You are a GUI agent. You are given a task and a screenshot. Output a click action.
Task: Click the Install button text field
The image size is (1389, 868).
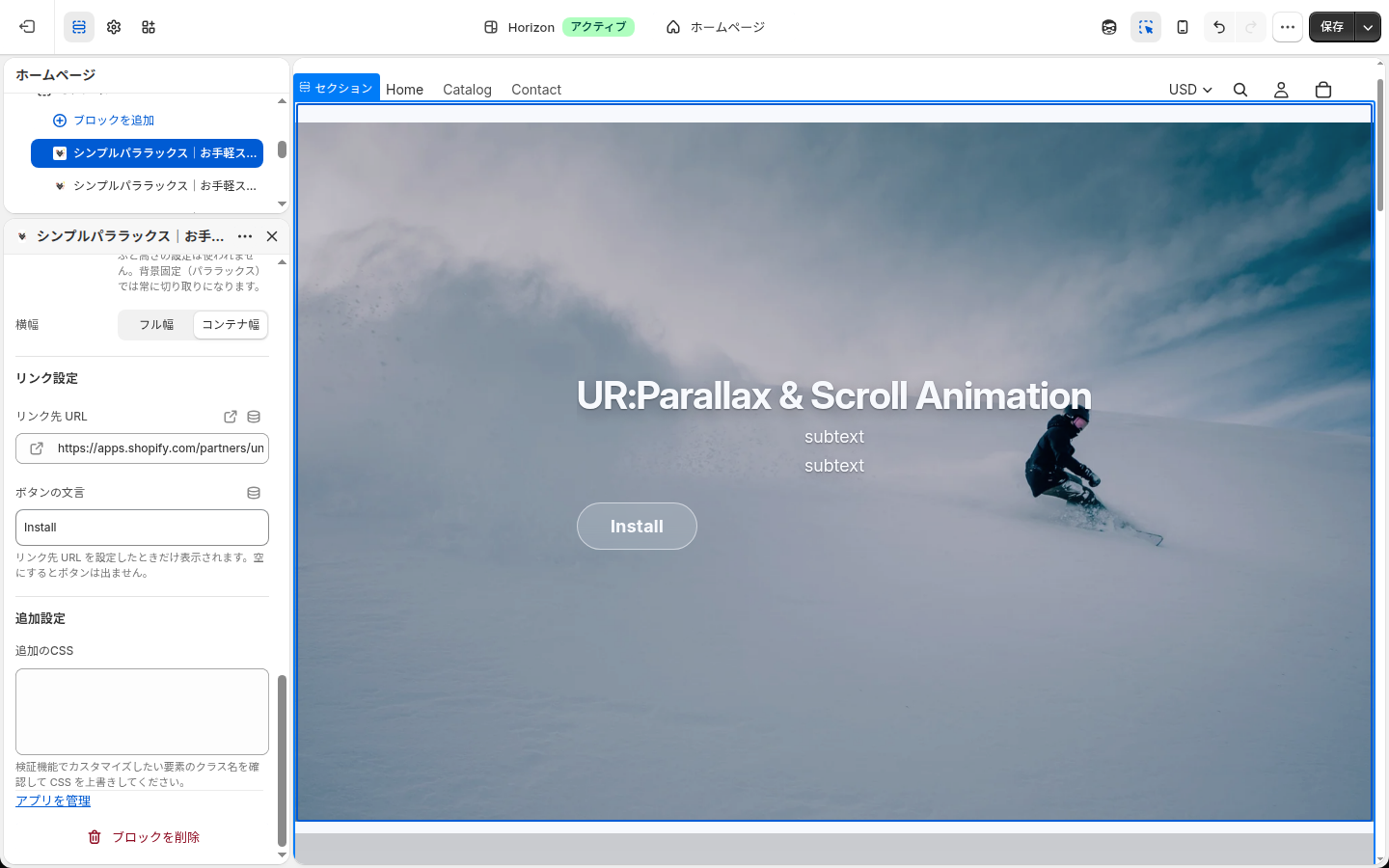click(x=142, y=528)
